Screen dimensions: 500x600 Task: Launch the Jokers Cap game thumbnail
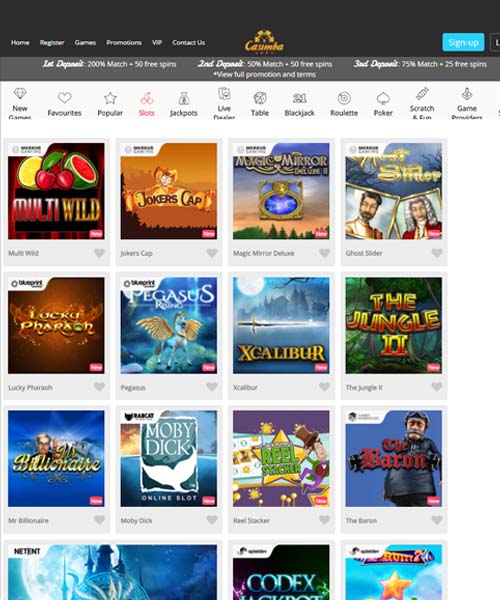pos(169,191)
